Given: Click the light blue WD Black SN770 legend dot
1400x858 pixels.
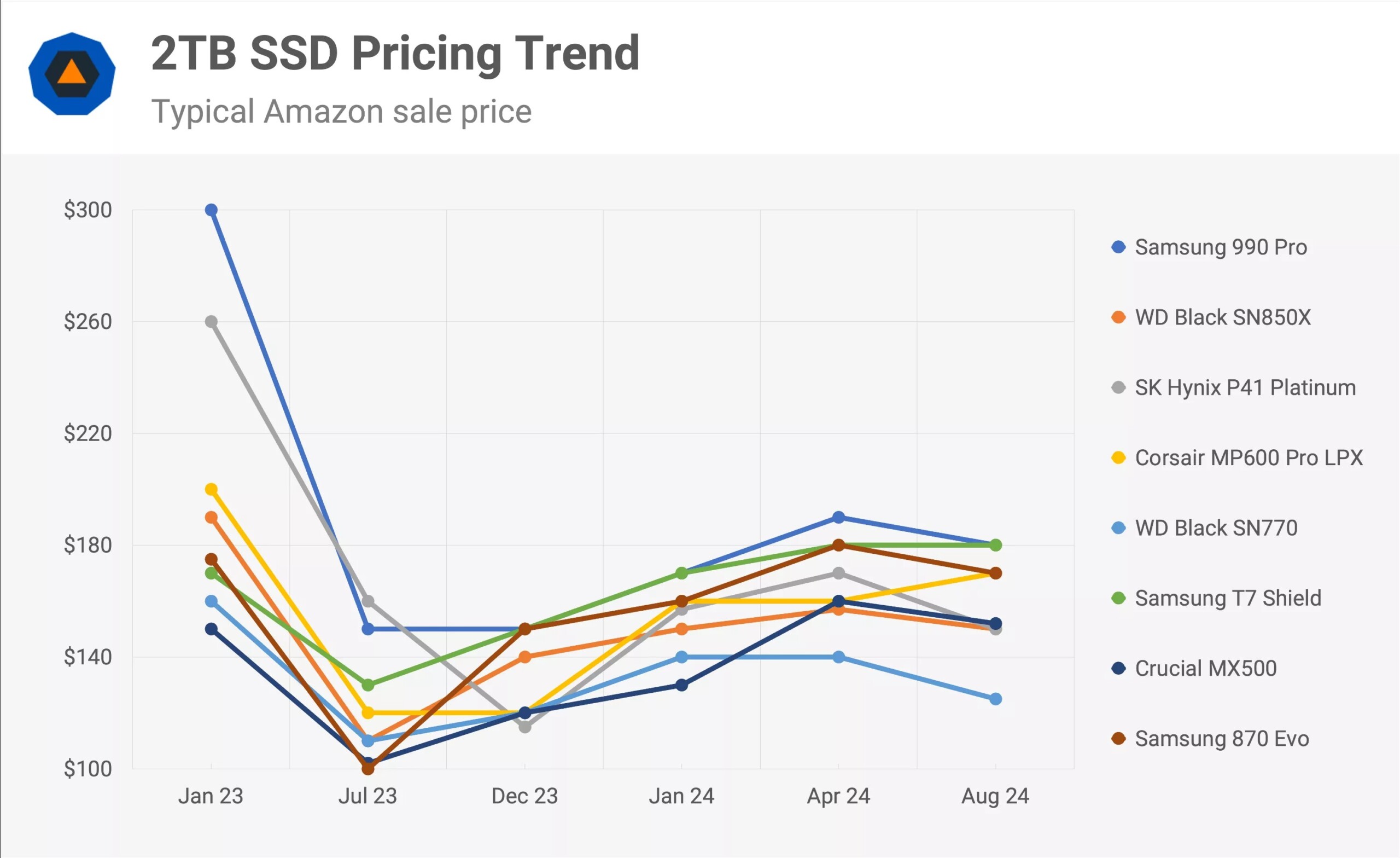Looking at the screenshot, I should pos(1118,528).
